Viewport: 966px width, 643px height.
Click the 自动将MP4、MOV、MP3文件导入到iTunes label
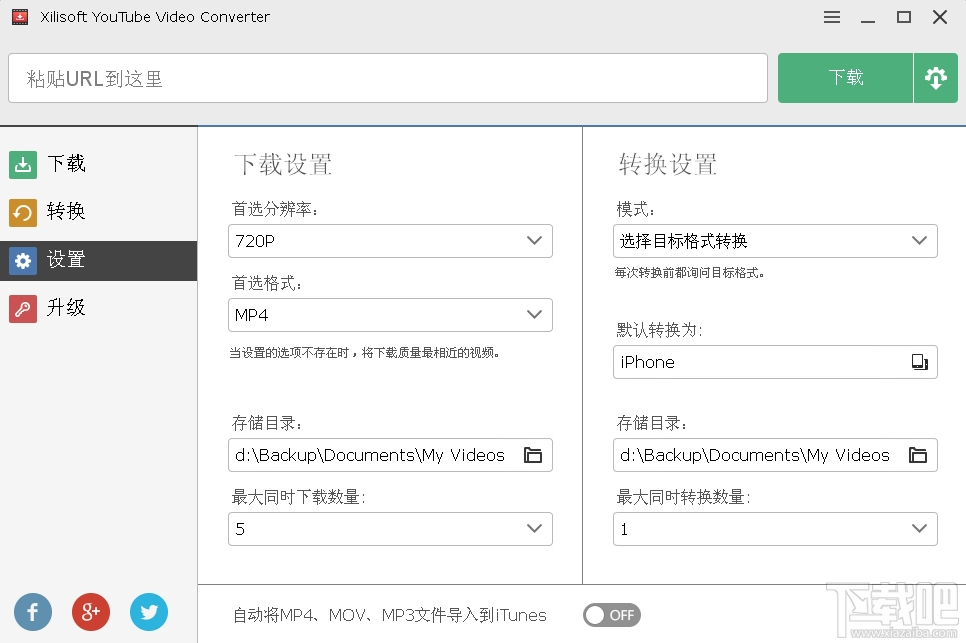[x=389, y=615]
